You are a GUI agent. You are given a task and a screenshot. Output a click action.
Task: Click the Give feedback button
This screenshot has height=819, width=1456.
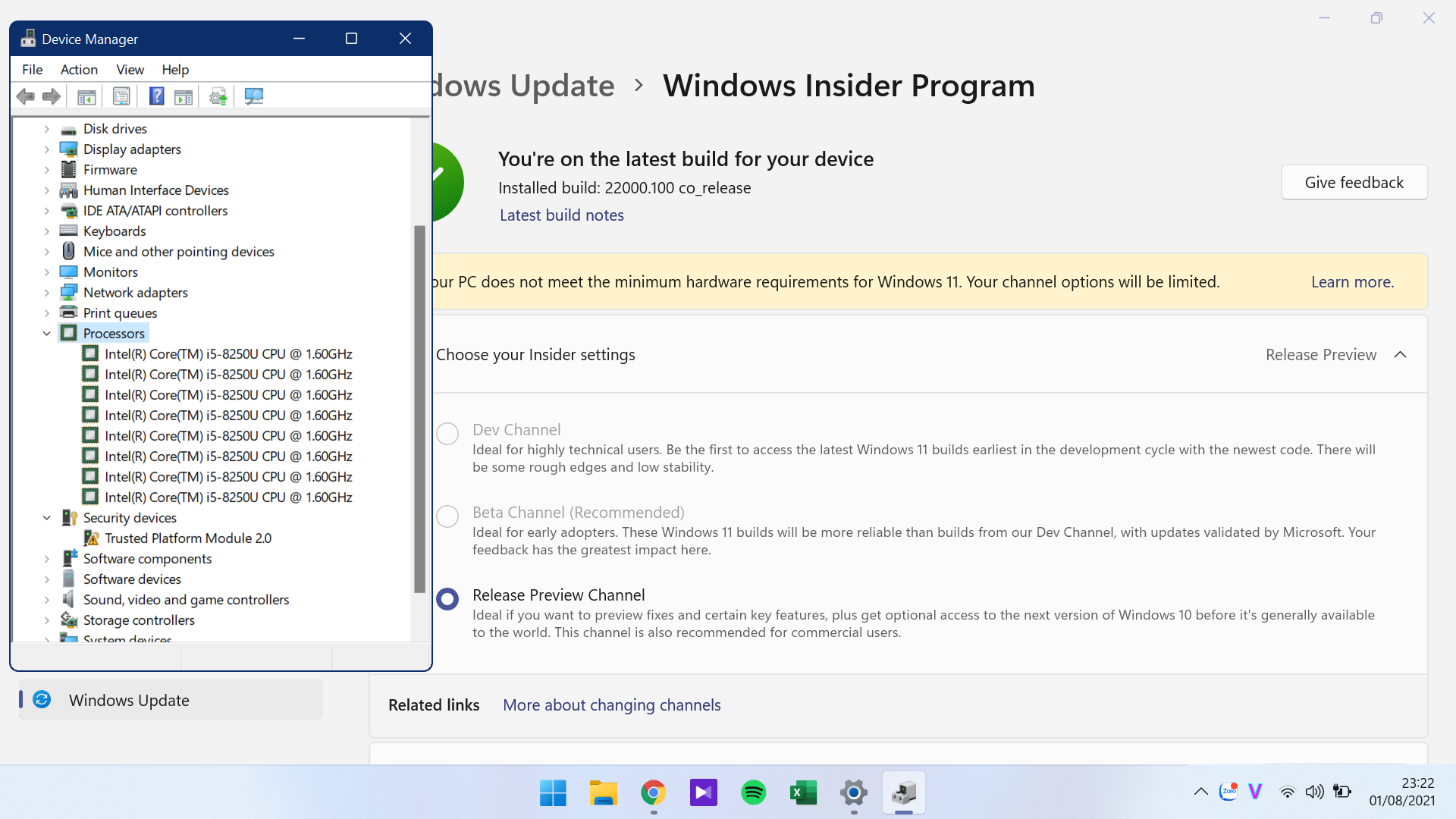tap(1354, 182)
